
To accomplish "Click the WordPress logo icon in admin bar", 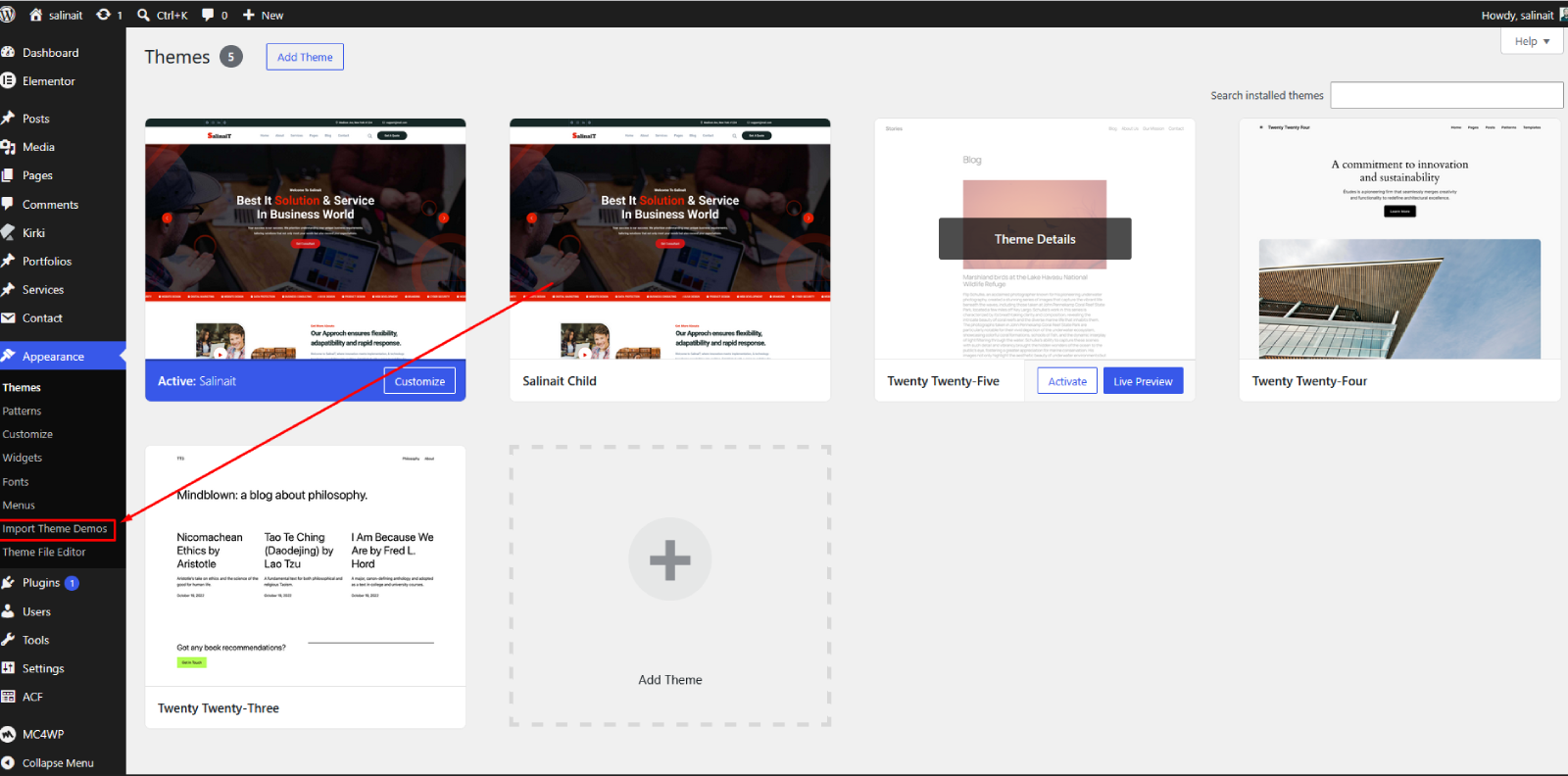I will [8, 15].
